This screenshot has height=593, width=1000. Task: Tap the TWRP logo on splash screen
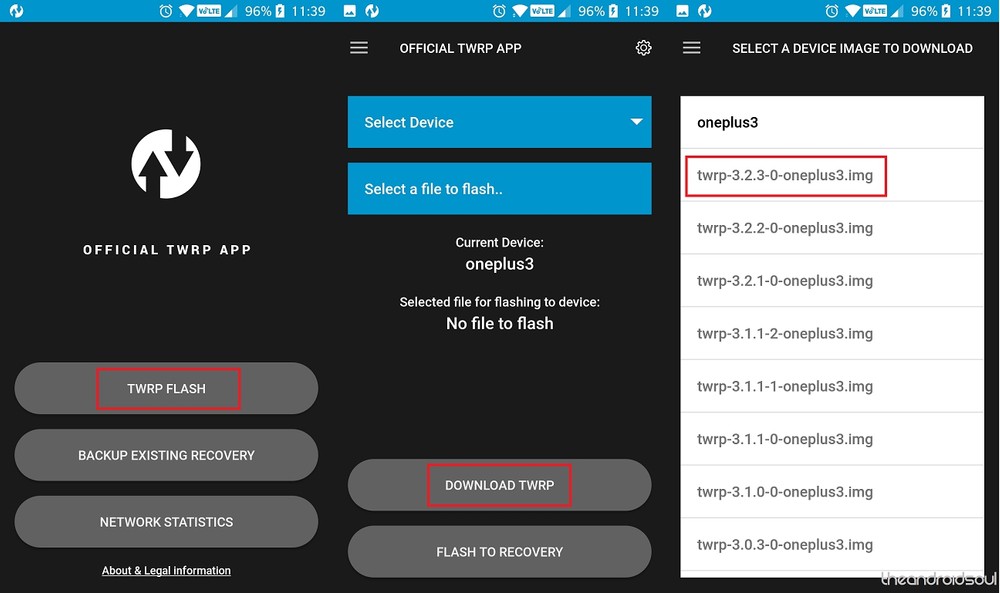(x=166, y=164)
